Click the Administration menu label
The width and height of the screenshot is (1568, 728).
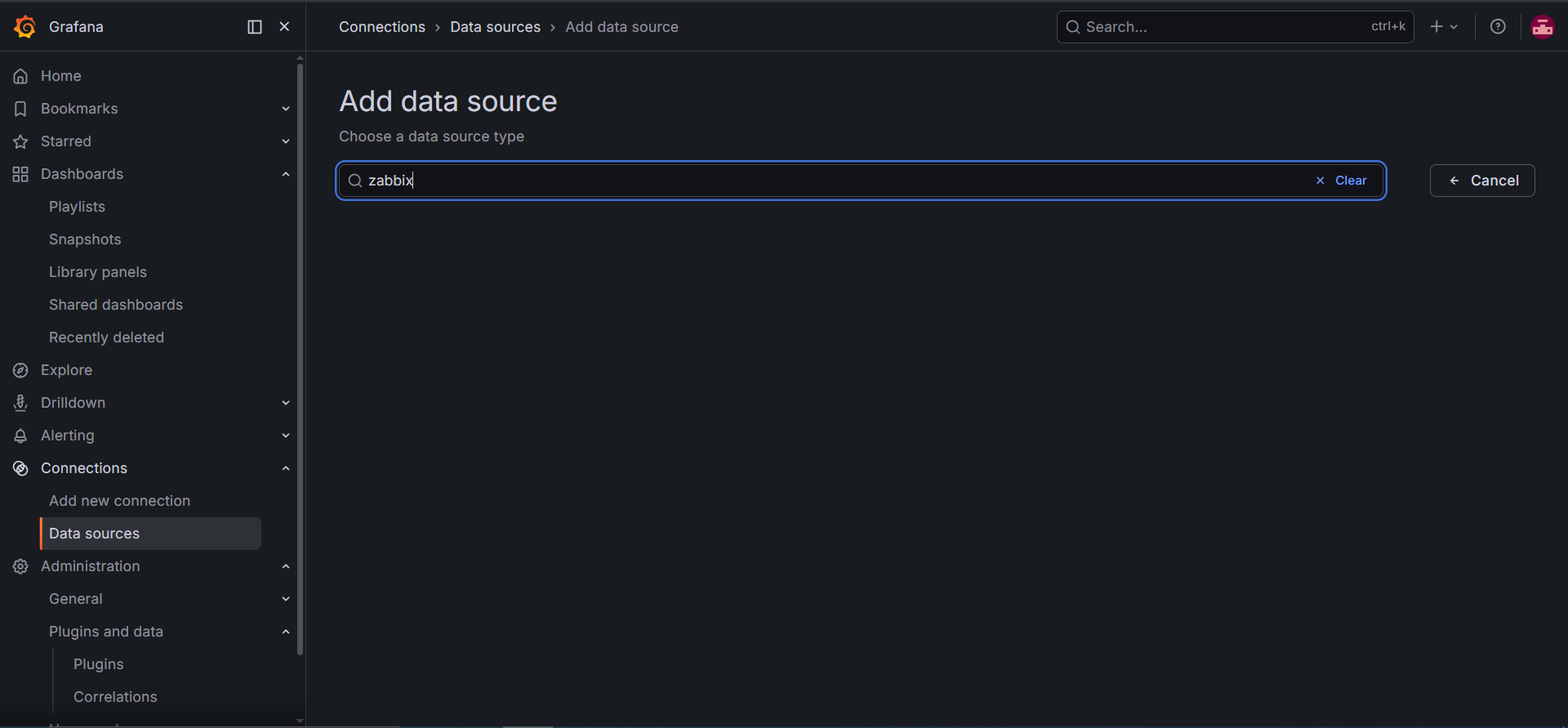click(91, 566)
